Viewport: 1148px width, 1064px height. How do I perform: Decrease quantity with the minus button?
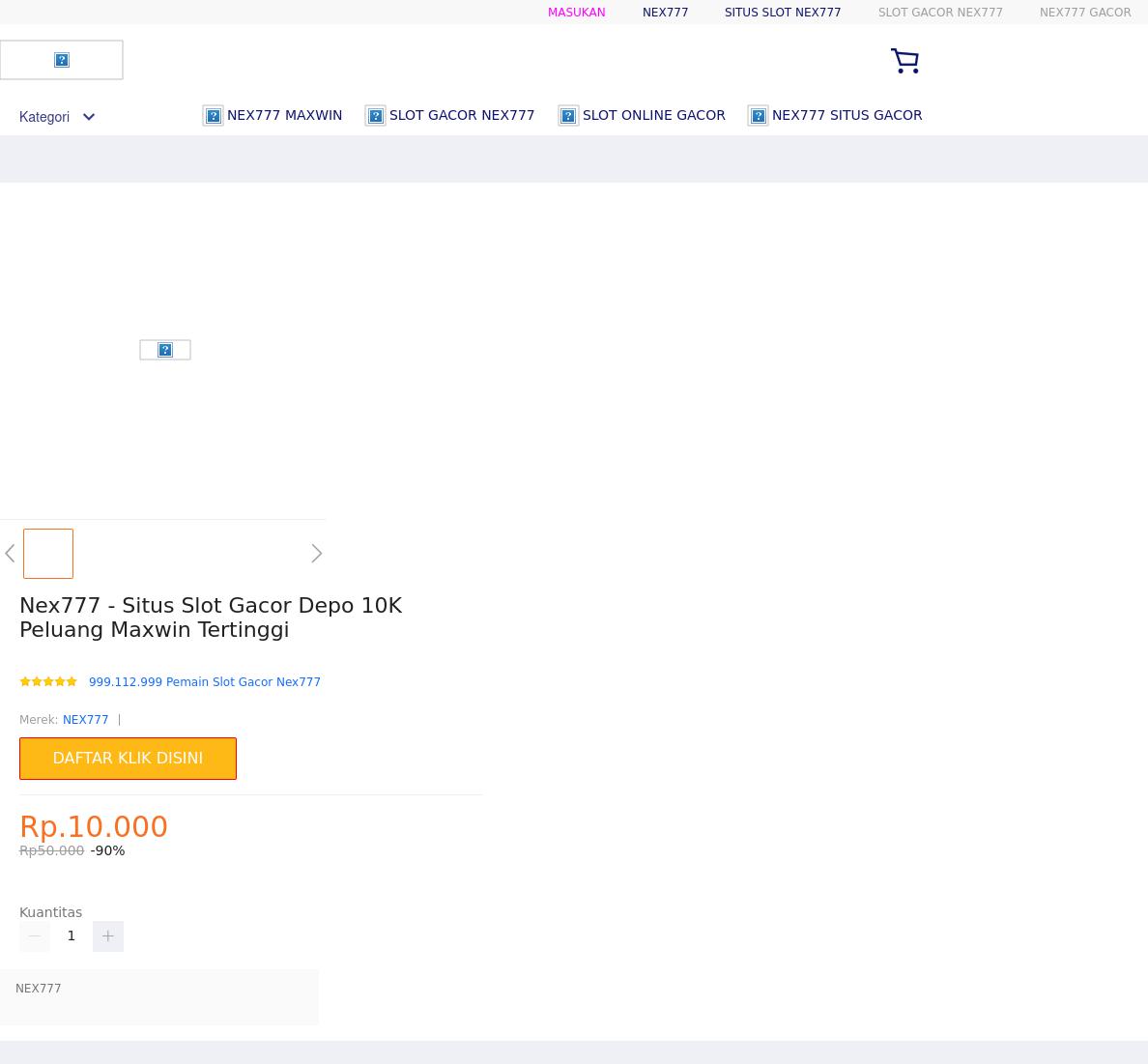coord(35,936)
